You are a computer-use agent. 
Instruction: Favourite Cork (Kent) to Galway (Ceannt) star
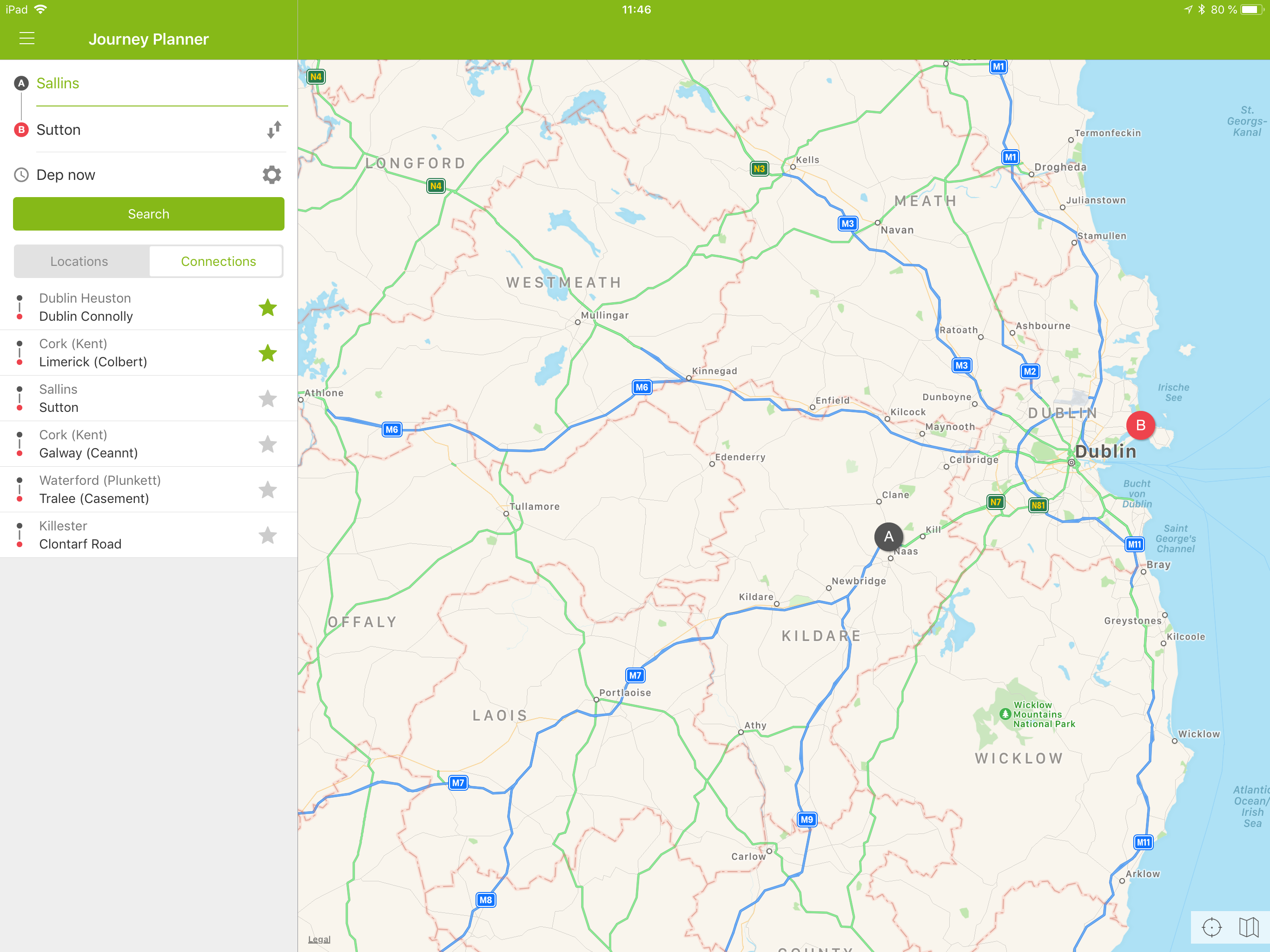(x=268, y=444)
